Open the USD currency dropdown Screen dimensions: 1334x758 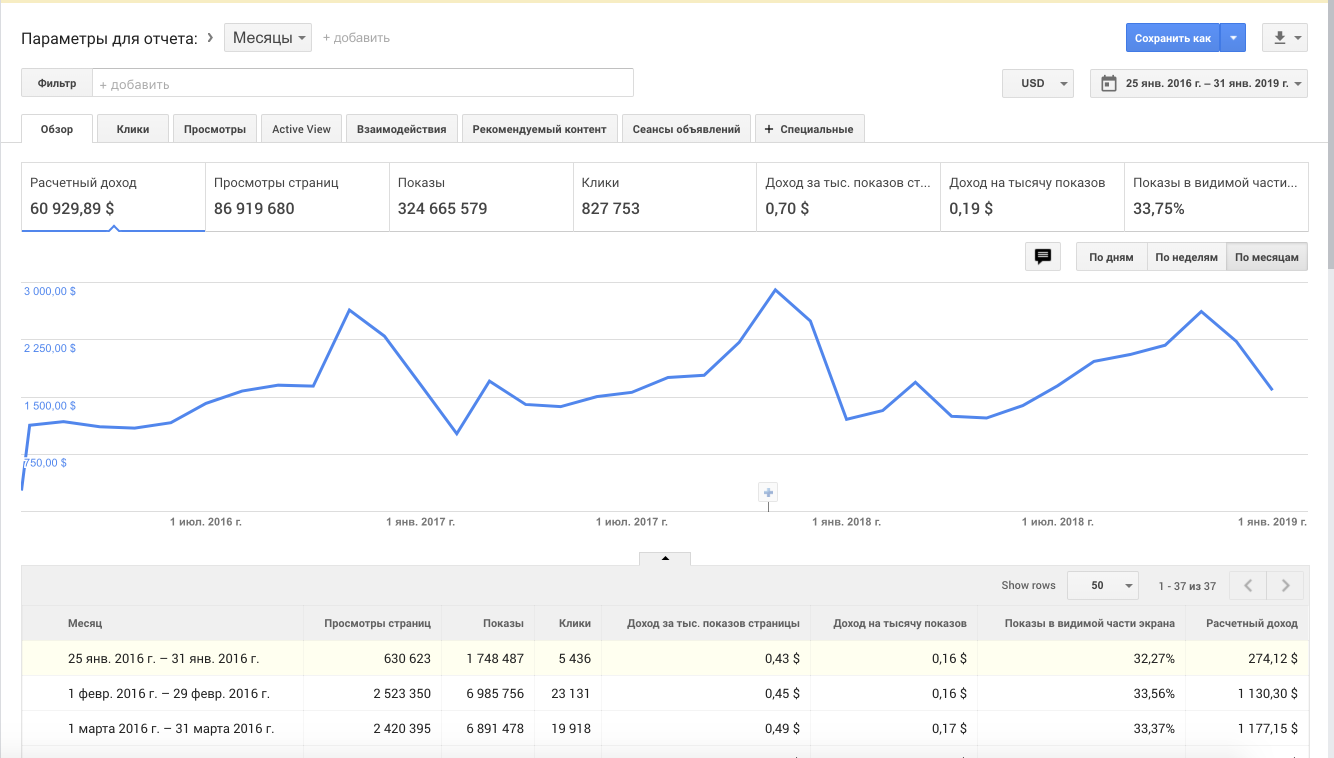click(1038, 84)
